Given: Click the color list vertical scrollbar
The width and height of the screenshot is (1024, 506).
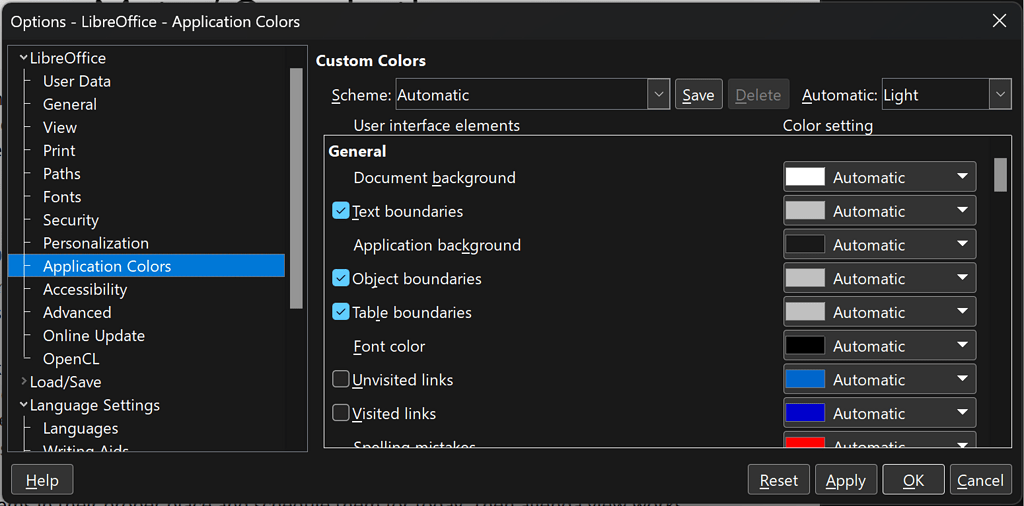Looking at the screenshot, I should tap(1000, 300).
